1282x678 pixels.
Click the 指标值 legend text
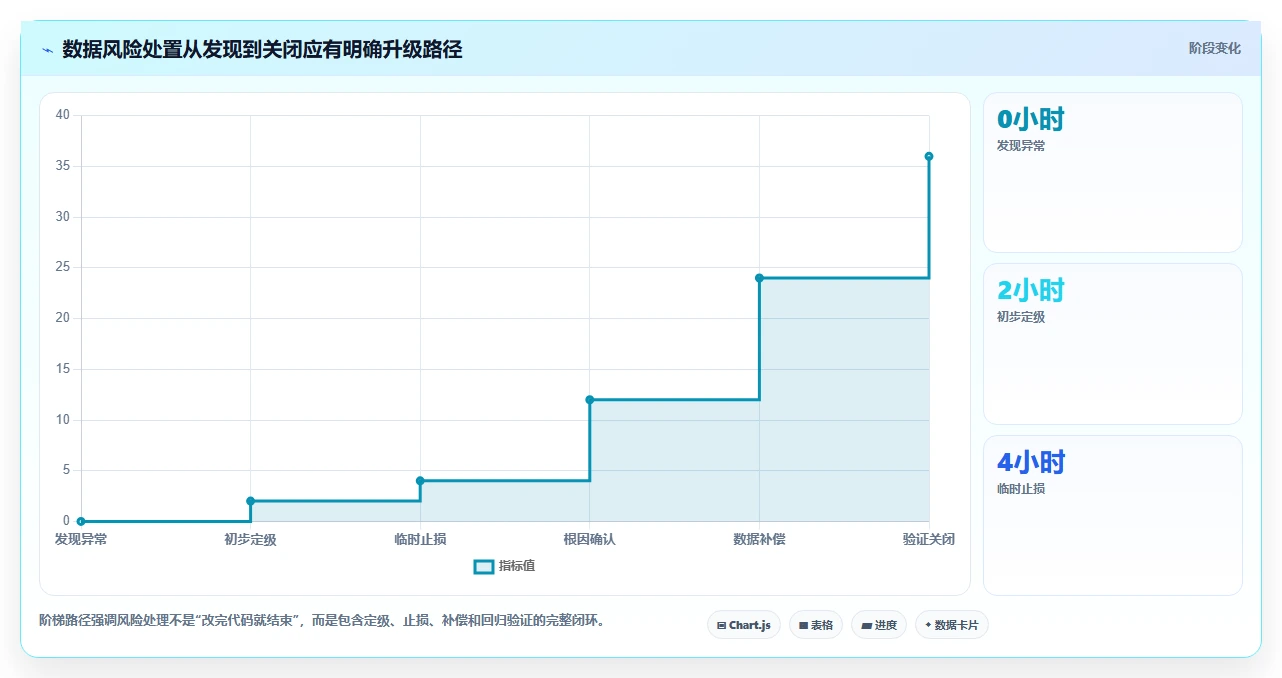tap(517, 566)
